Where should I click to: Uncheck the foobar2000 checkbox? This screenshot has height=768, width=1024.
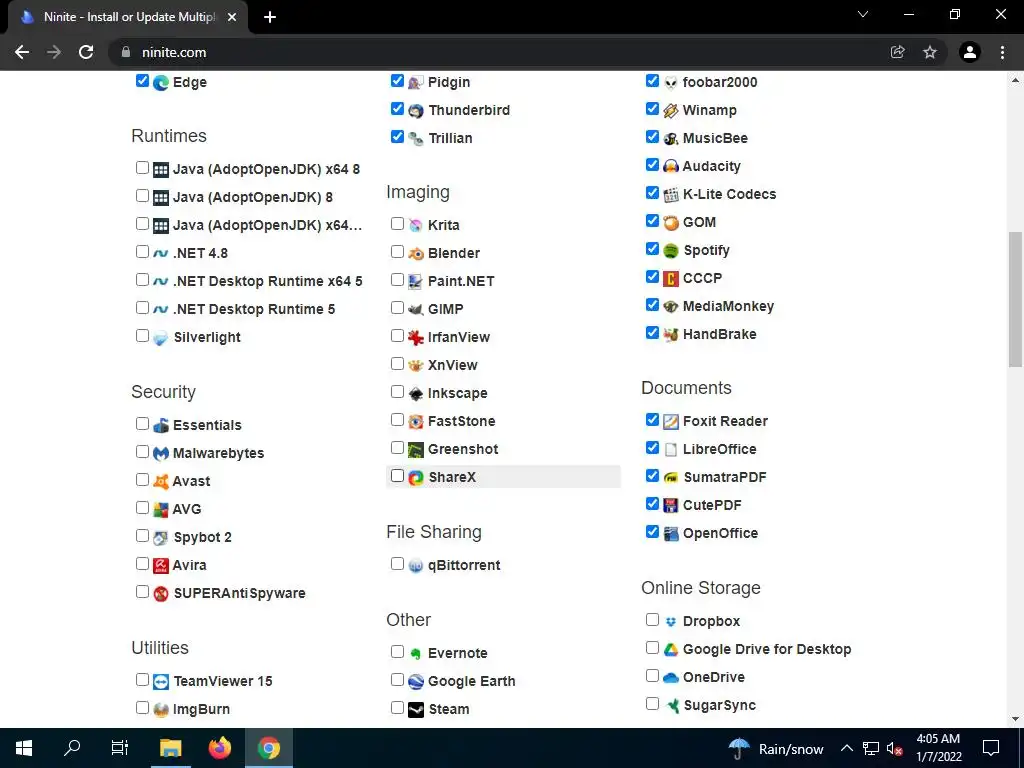click(x=652, y=80)
